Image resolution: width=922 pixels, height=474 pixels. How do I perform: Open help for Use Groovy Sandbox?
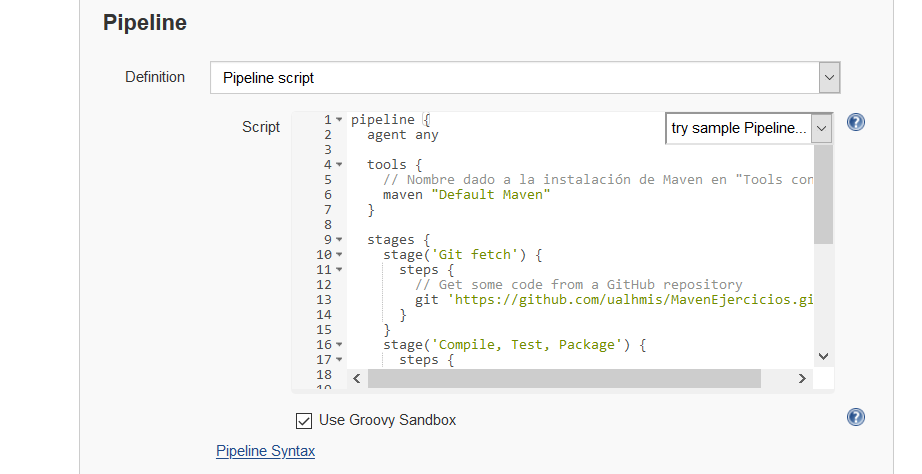coord(856,417)
